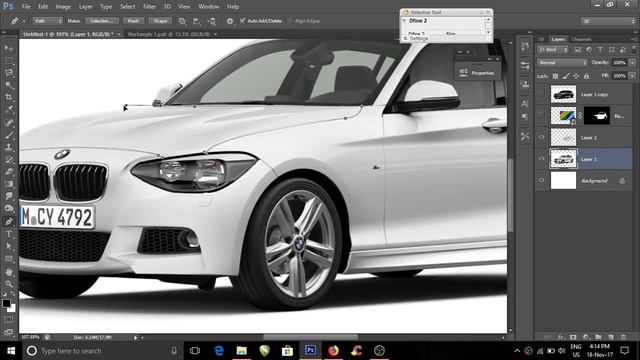Switch to the Channels tab
The height and width of the screenshot is (360, 640).
(581, 39)
